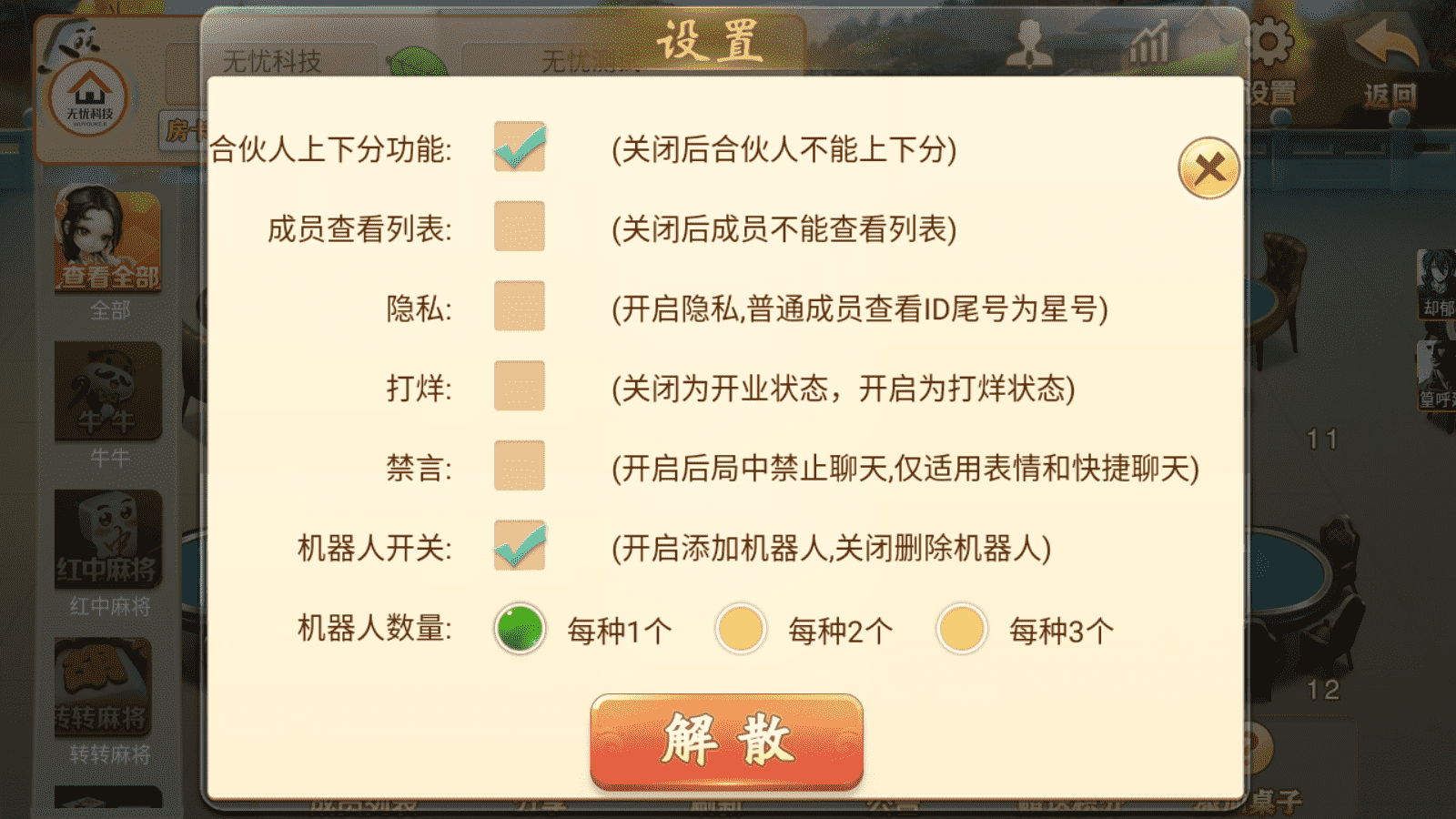The height and width of the screenshot is (819, 1456).
Task: Open the 查看全部 game category icon
Action: [108, 238]
